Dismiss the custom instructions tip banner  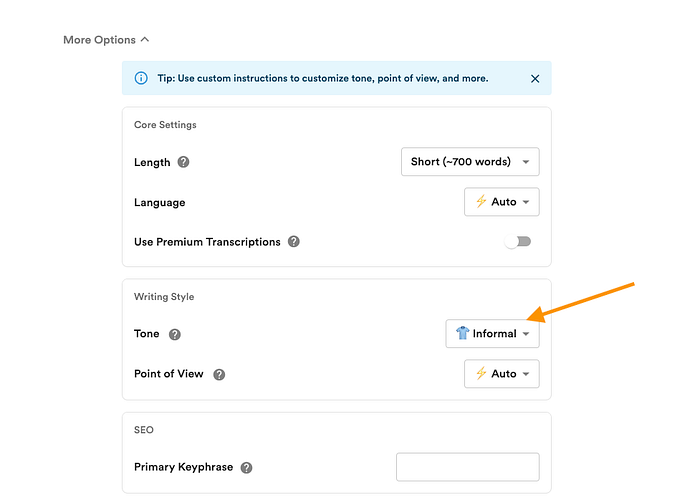click(535, 78)
